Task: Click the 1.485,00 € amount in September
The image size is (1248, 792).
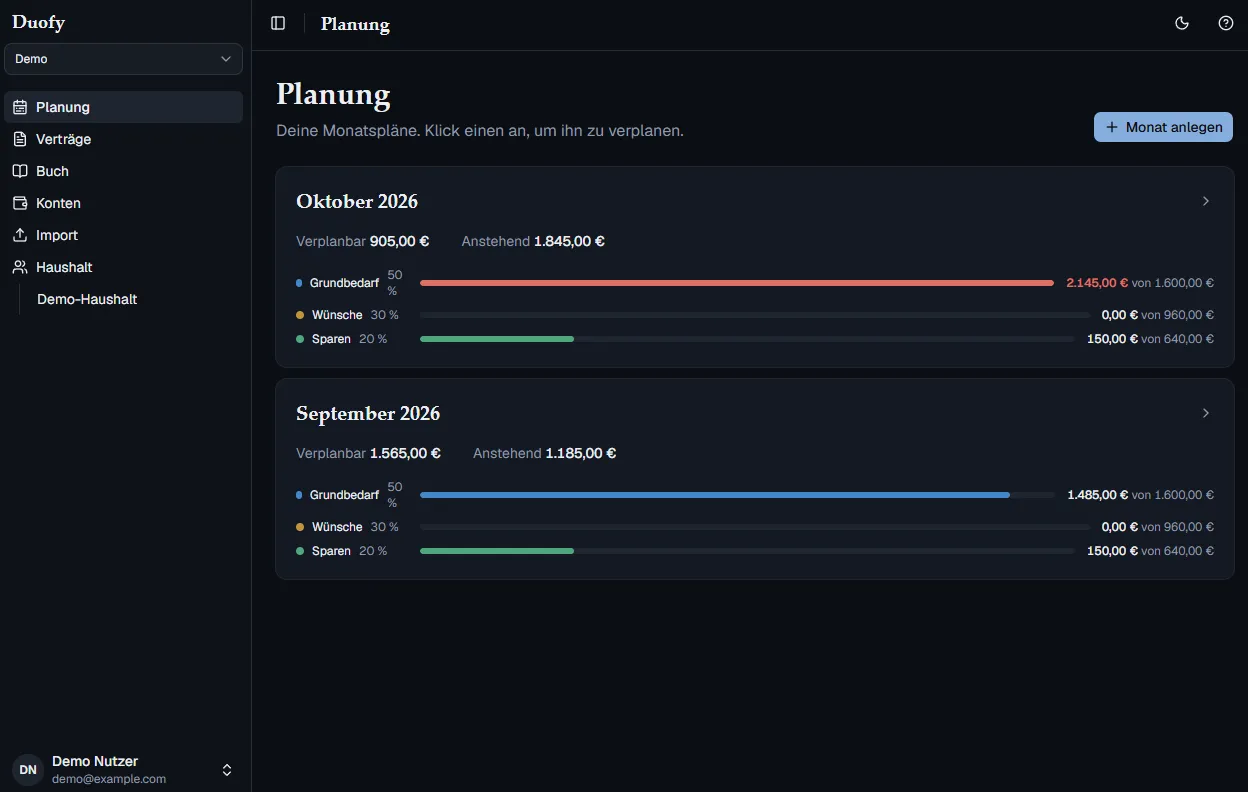Action: (x=1097, y=495)
